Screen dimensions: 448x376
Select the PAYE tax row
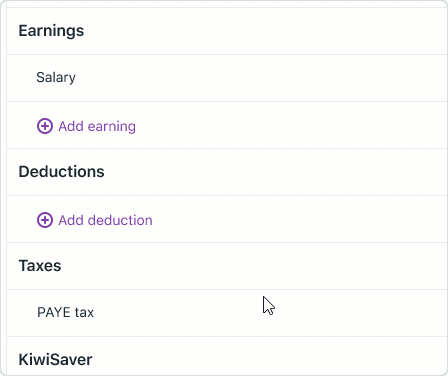227,313
